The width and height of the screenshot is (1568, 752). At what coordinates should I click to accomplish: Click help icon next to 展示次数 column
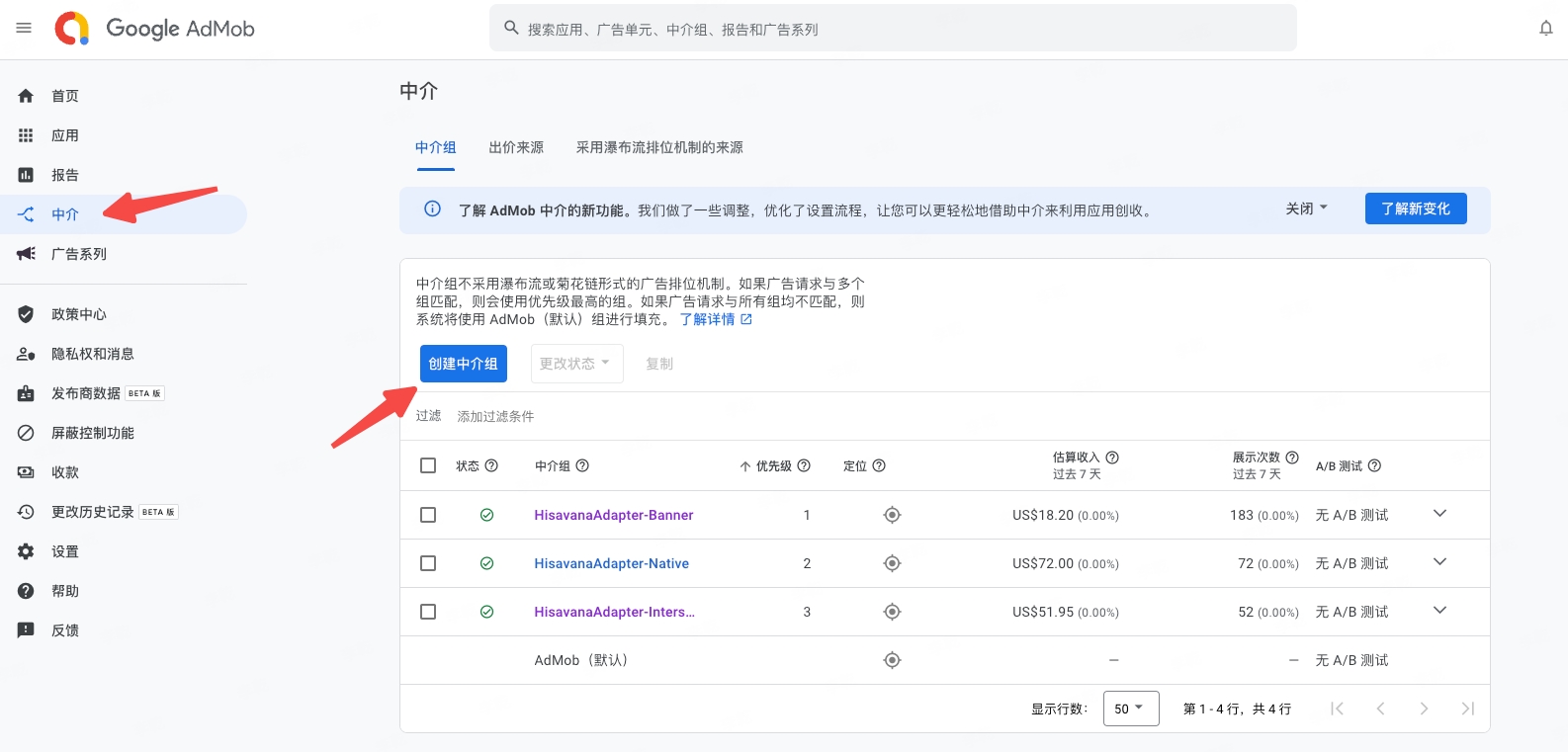tap(1292, 458)
